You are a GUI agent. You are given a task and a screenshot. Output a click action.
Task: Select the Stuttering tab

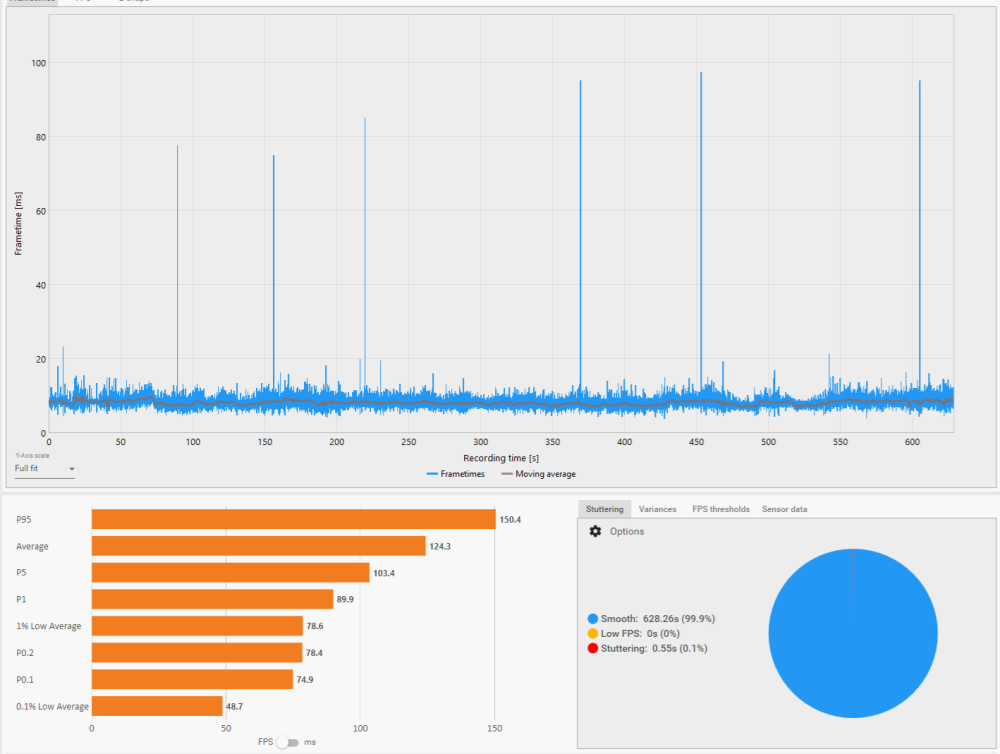click(604, 509)
